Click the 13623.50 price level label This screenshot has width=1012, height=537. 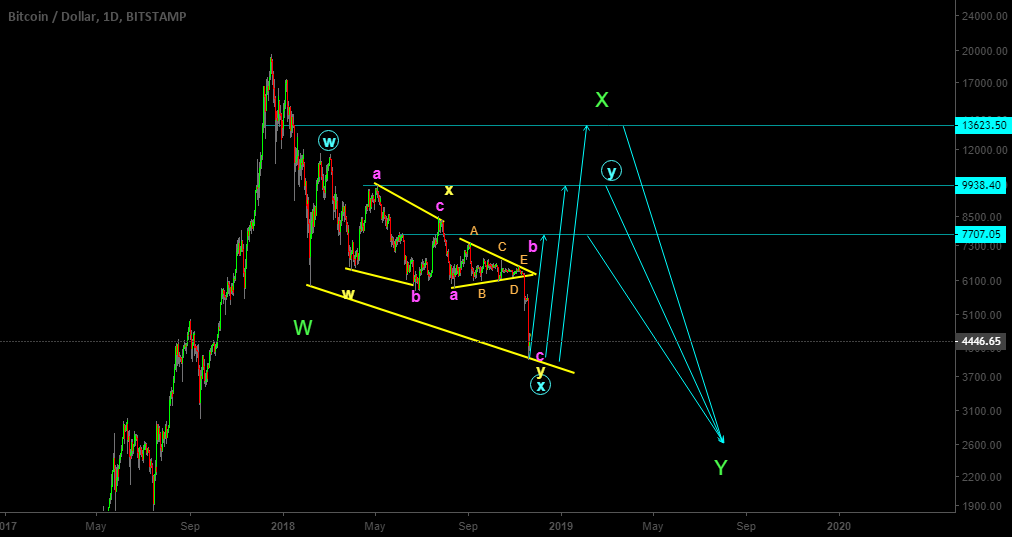click(x=980, y=126)
